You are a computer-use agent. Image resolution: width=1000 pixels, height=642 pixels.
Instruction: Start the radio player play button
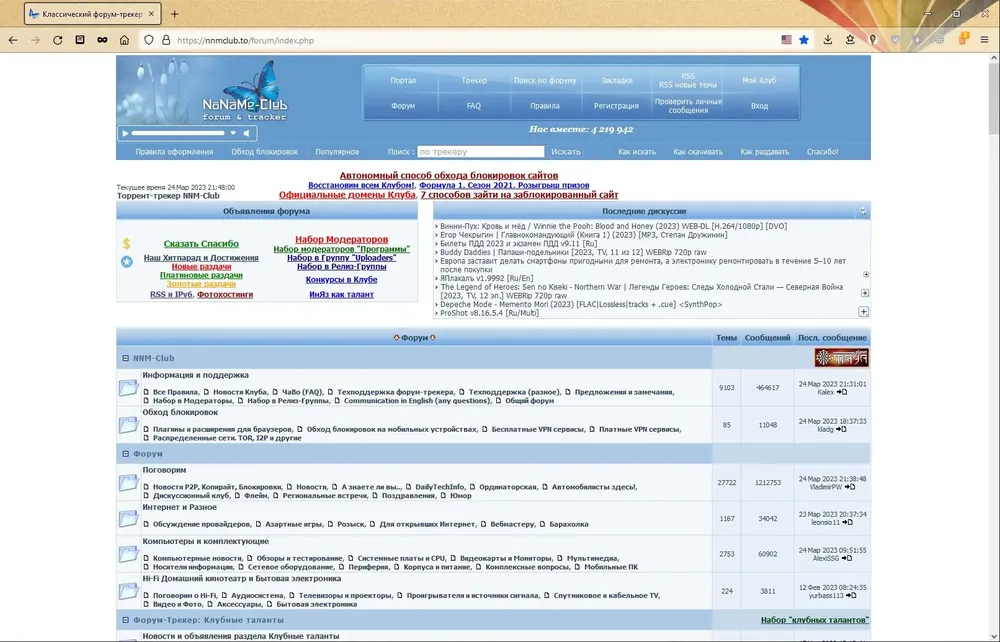[x=125, y=133]
